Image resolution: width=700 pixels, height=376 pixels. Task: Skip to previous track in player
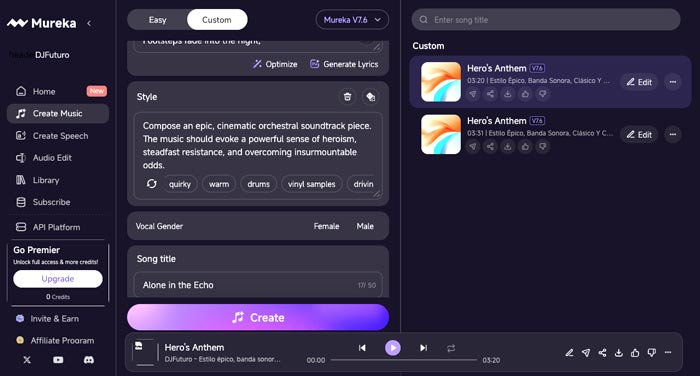[x=362, y=348]
